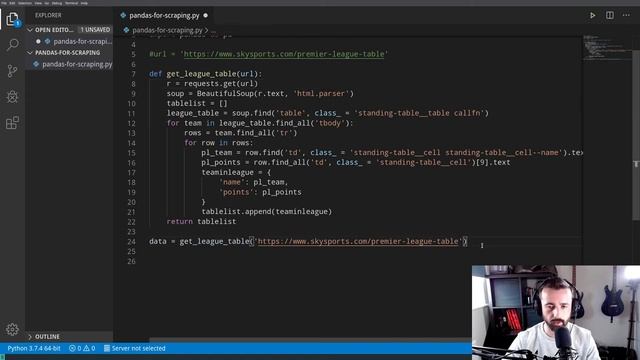Open the Help menu
This screenshot has width=640, height=360.
point(84,3)
